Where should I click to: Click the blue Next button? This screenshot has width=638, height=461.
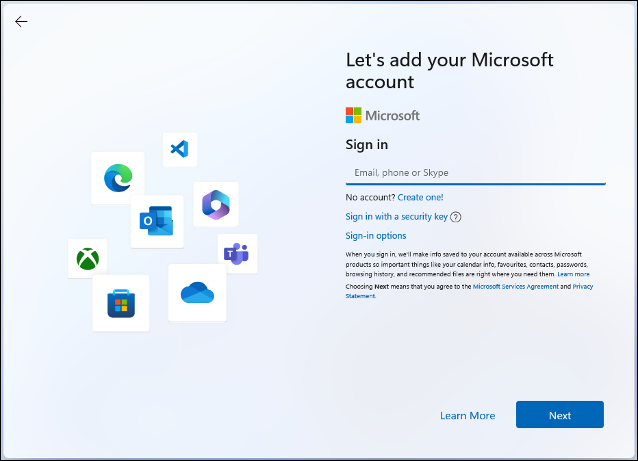(x=559, y=415)
